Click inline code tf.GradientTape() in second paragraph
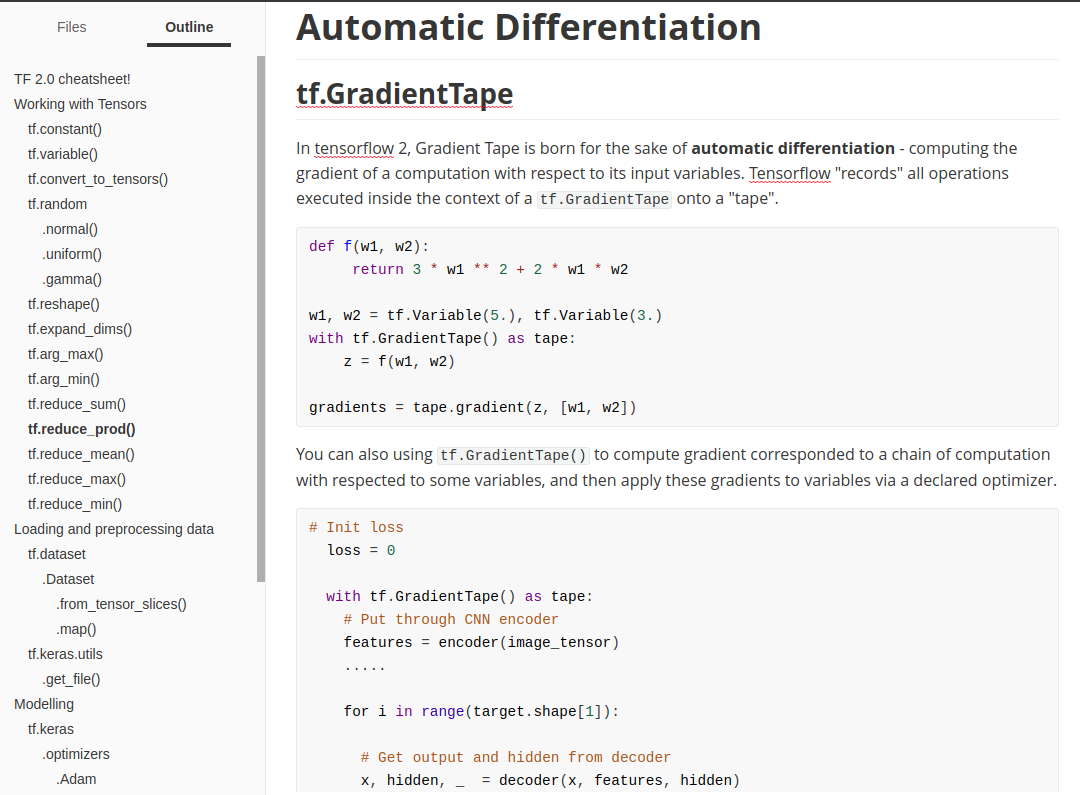This screenshot has width=1080, height=795. (x=513, y=455)
